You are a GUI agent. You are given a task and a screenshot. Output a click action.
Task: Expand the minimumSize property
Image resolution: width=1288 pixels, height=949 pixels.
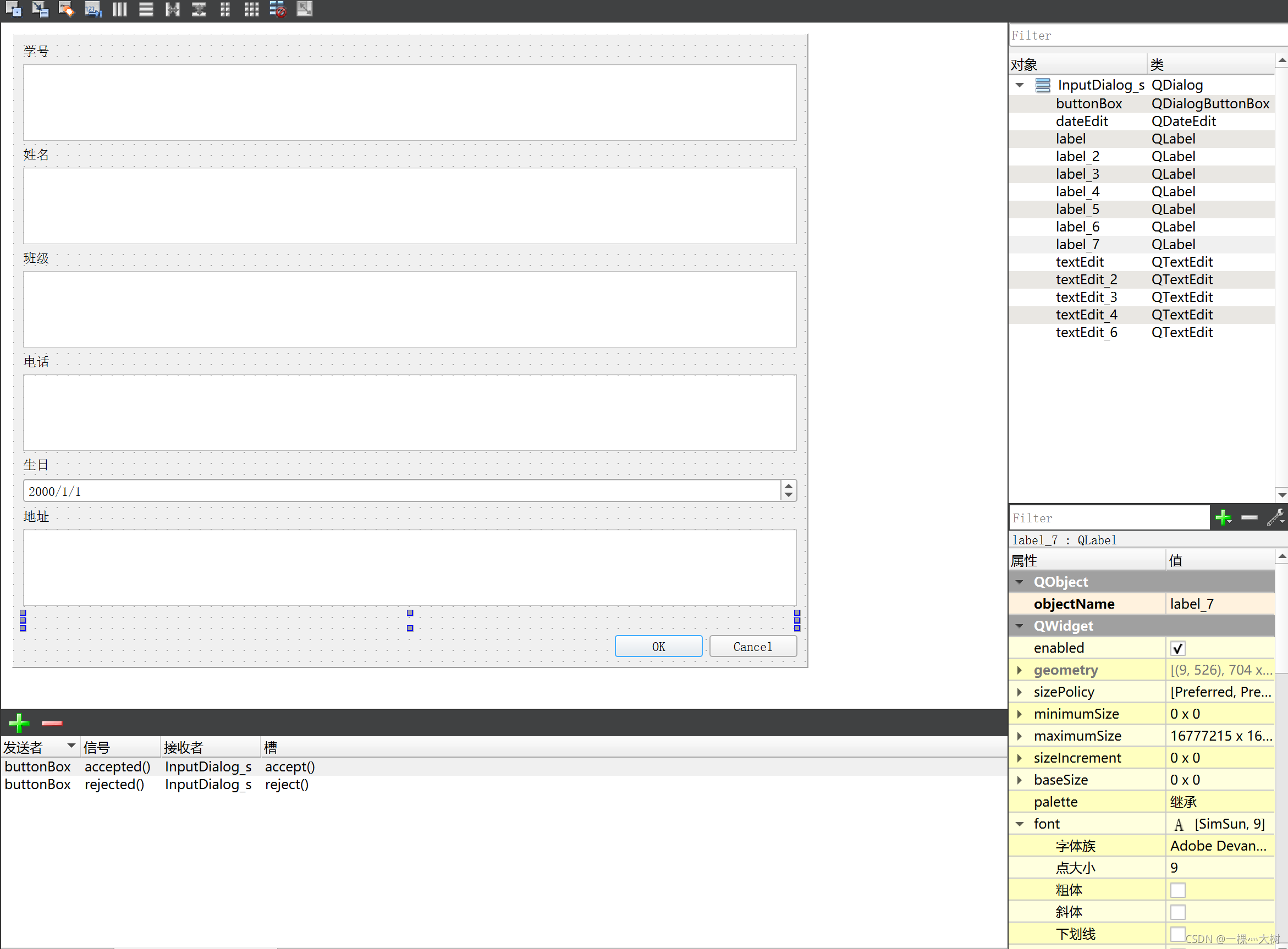(x=1019, y=714)
